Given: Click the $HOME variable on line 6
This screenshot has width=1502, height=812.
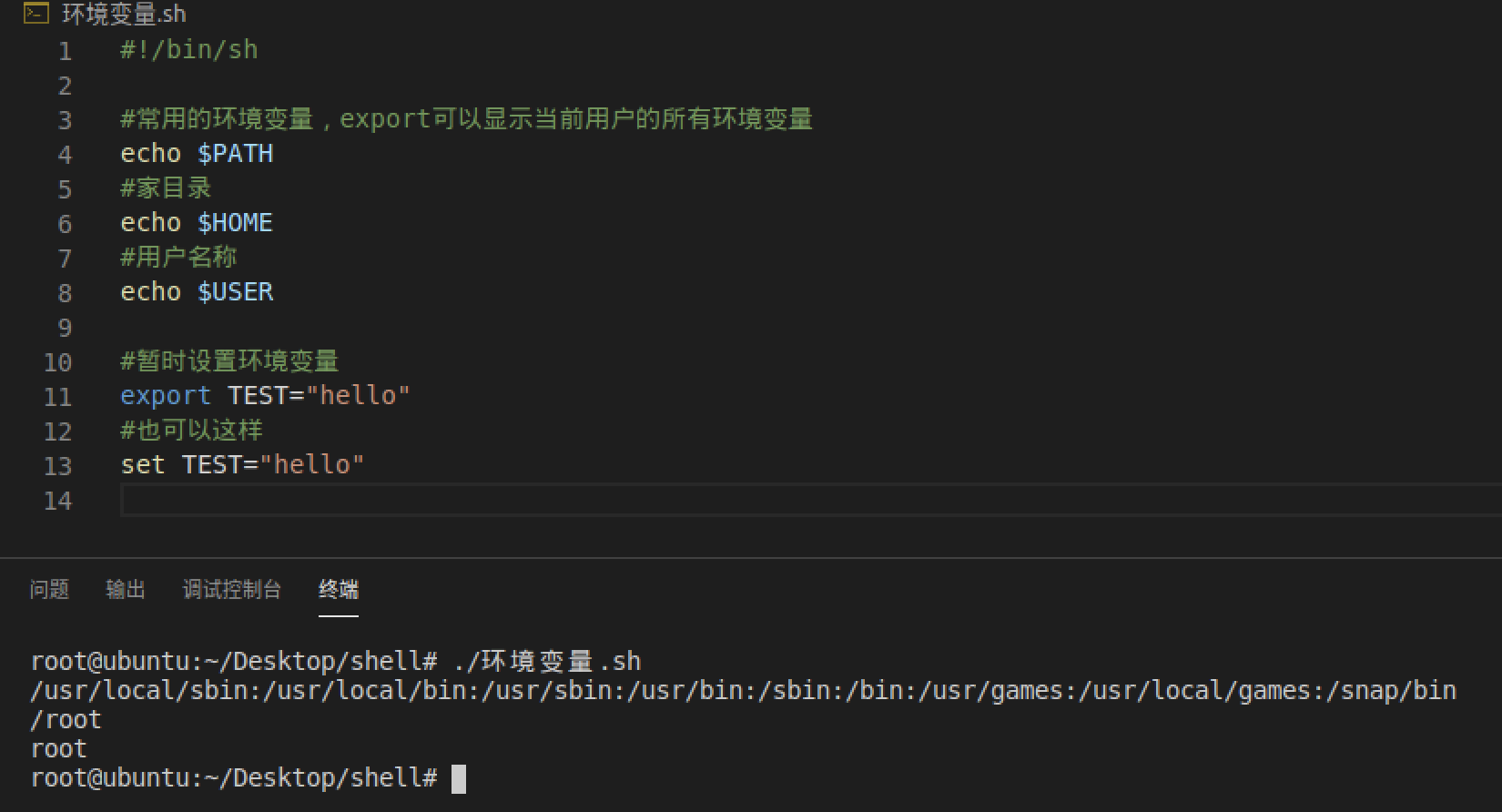Looking at the screenshot, I should (x=235, y=223).
